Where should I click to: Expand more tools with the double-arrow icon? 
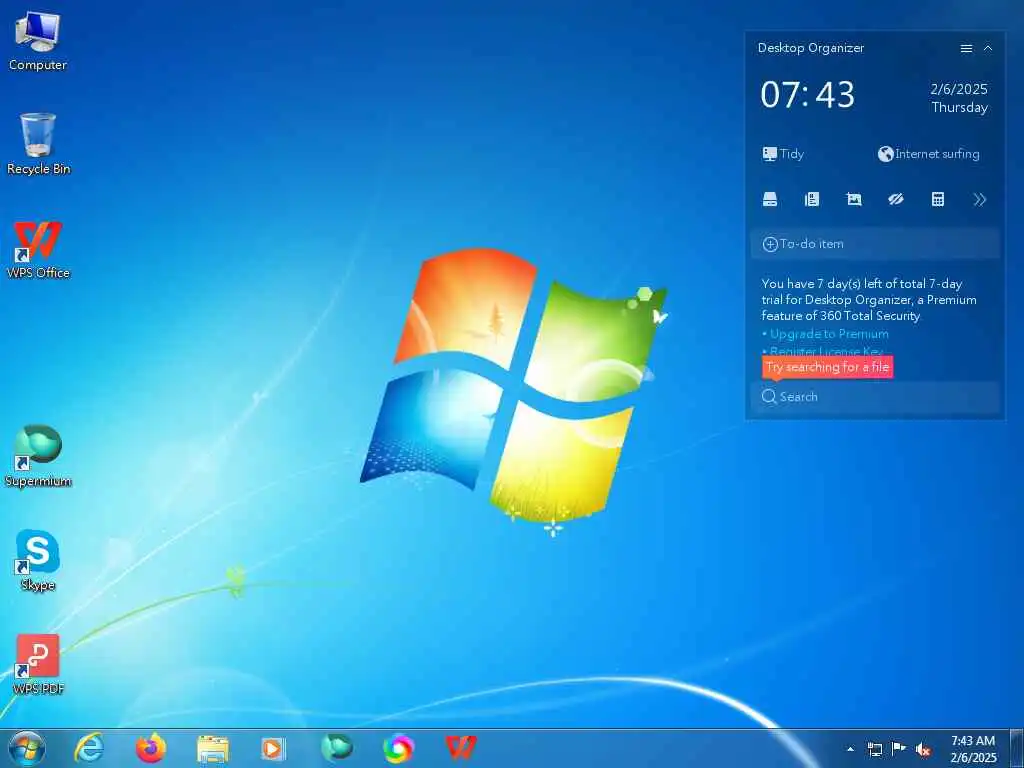click(979, 200)
